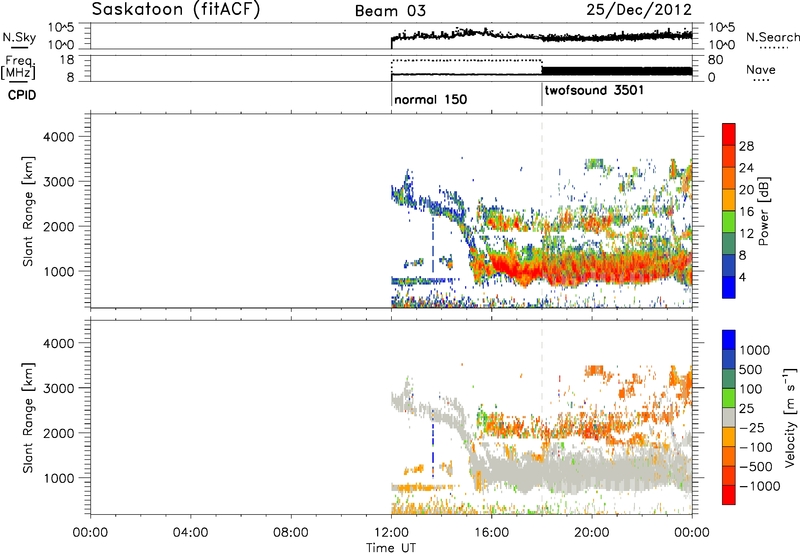Click the 'N.Search' legend label
This screenshot has width=800, height=554.
pyautogui.click(x=772, y=37)
